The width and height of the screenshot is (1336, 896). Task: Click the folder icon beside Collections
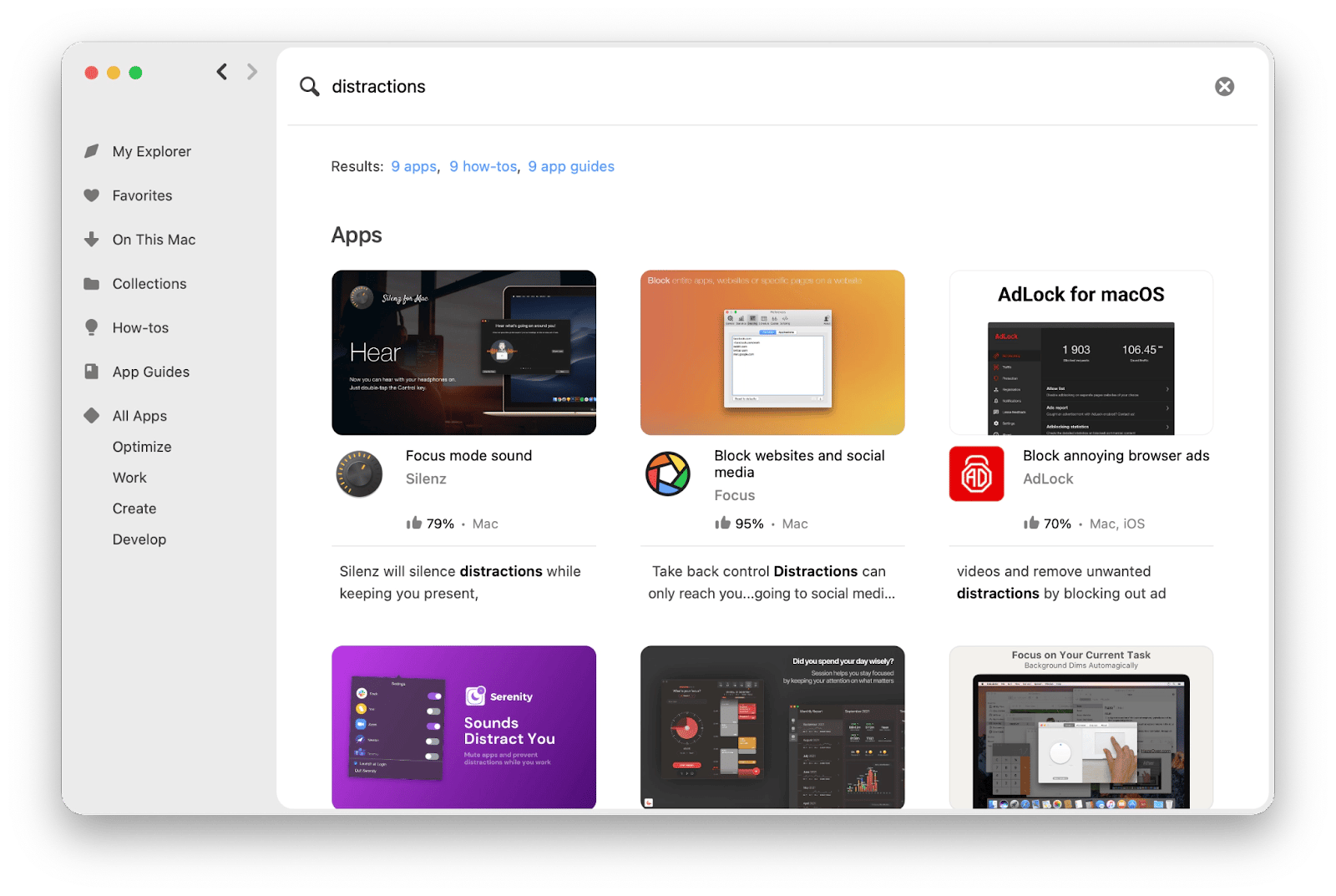pyautogui.click(x=92, y=284)
